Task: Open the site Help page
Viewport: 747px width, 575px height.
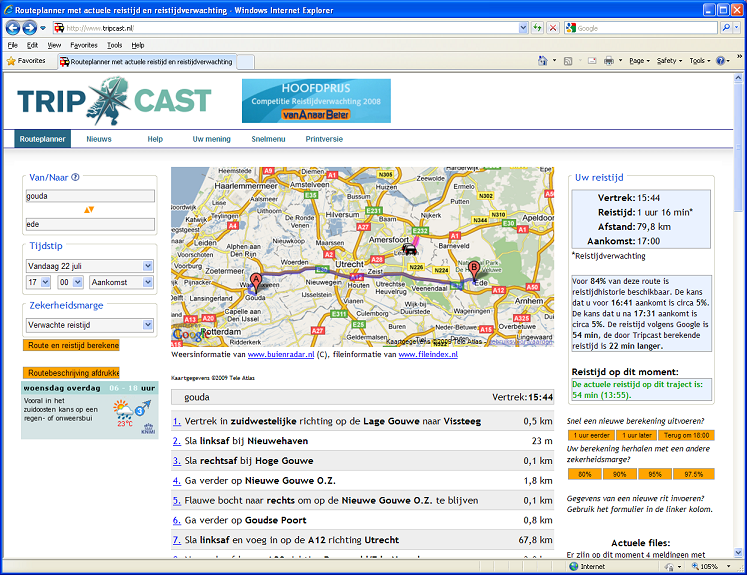Action: coord(155,139)
